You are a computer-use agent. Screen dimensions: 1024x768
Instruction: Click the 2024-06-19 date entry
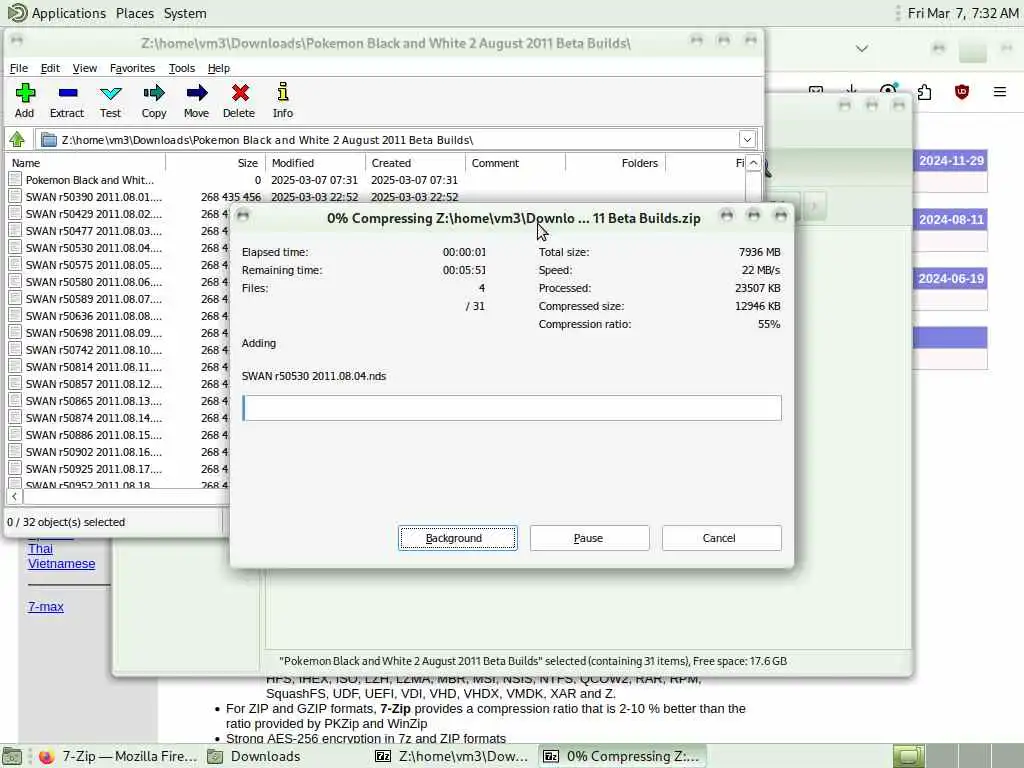[951, 278]
